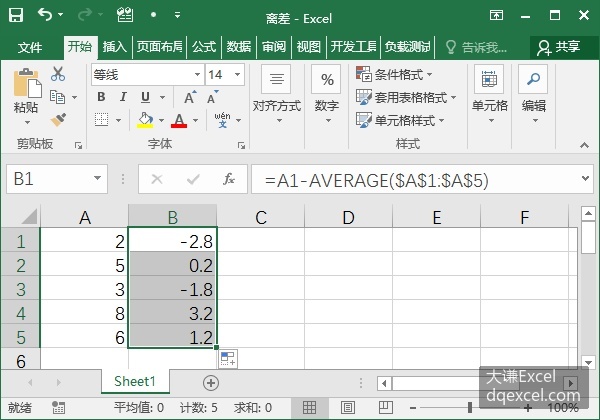
Task: Open the undo history dropdown arrow
Action: 61,15
